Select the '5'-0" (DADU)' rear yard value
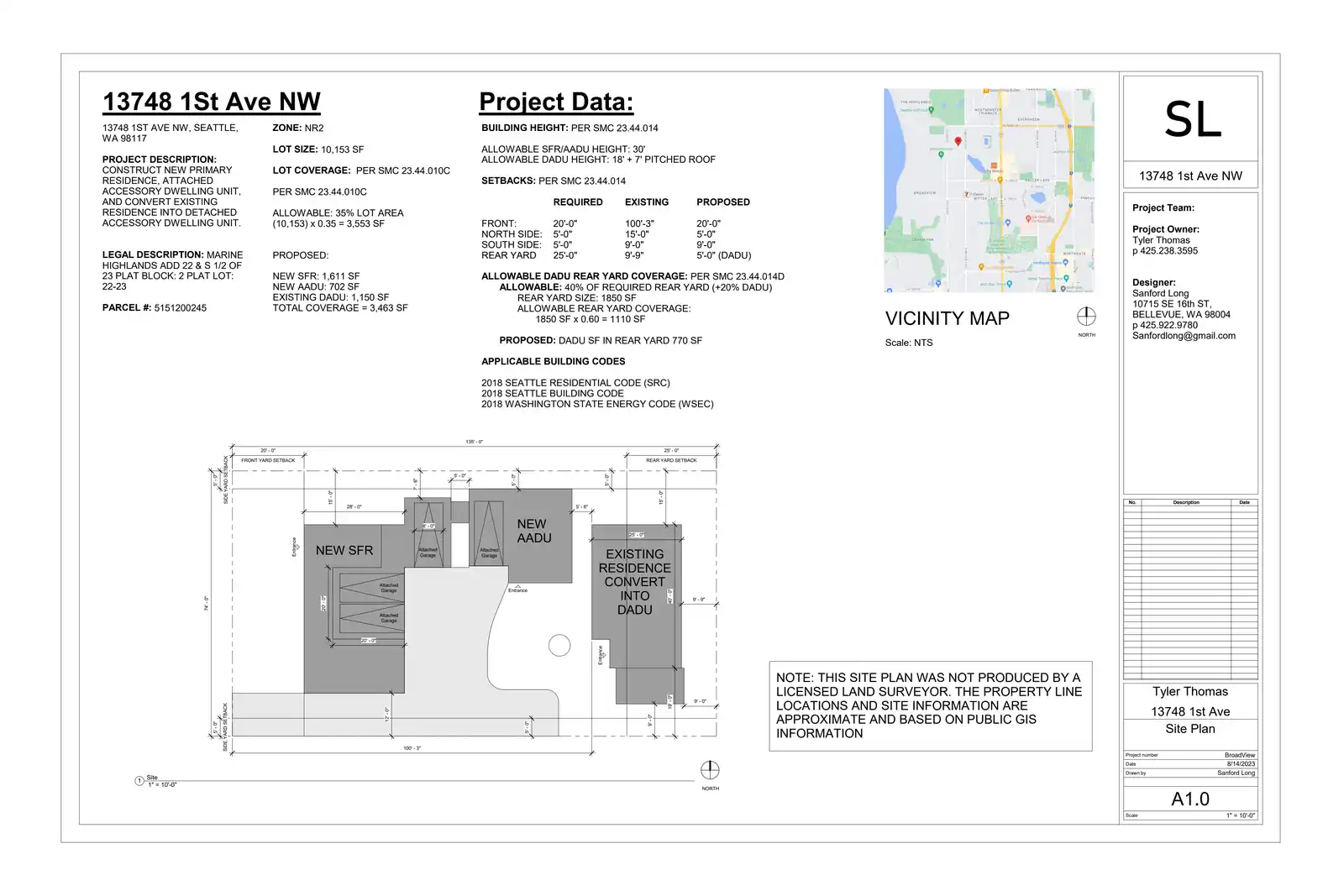 [x=724, y=255]
